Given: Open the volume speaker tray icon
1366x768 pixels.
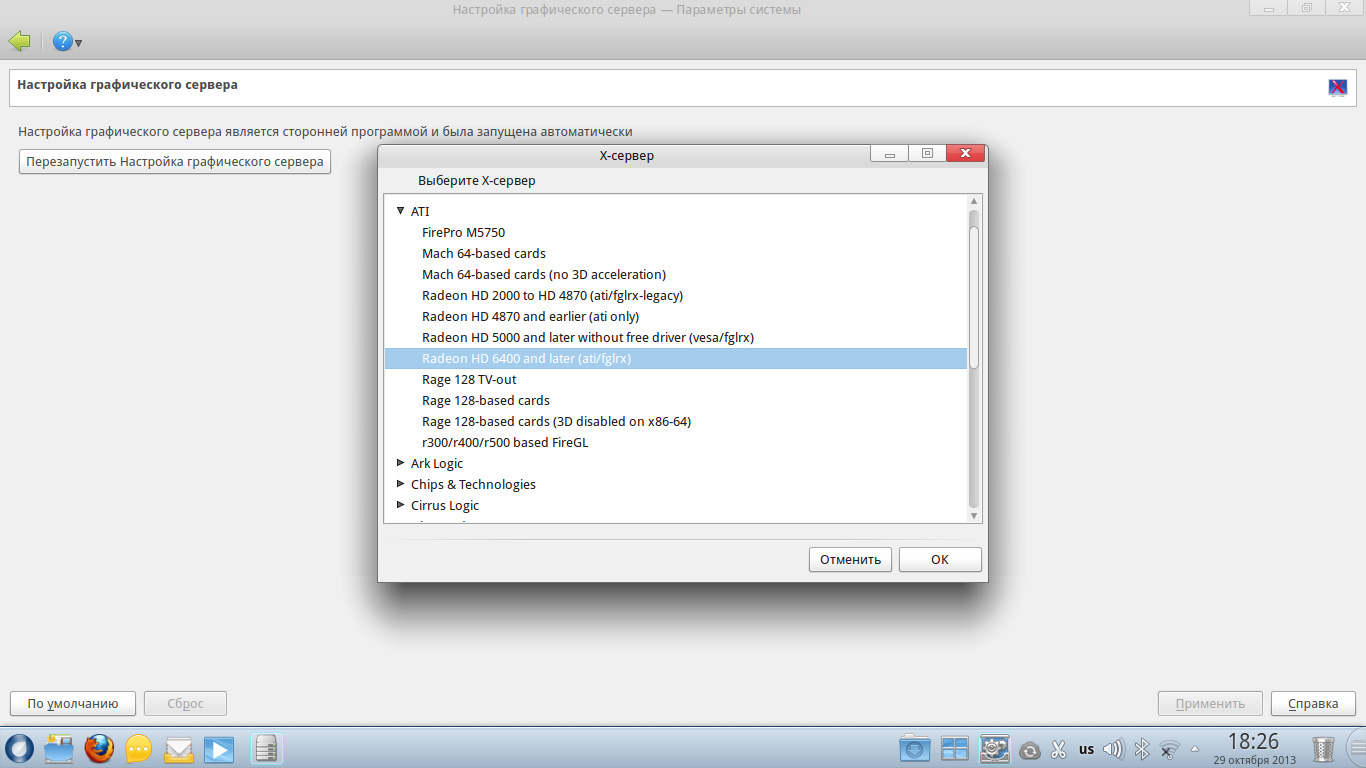Looking at the screenshot, I should click(1113, 749).
